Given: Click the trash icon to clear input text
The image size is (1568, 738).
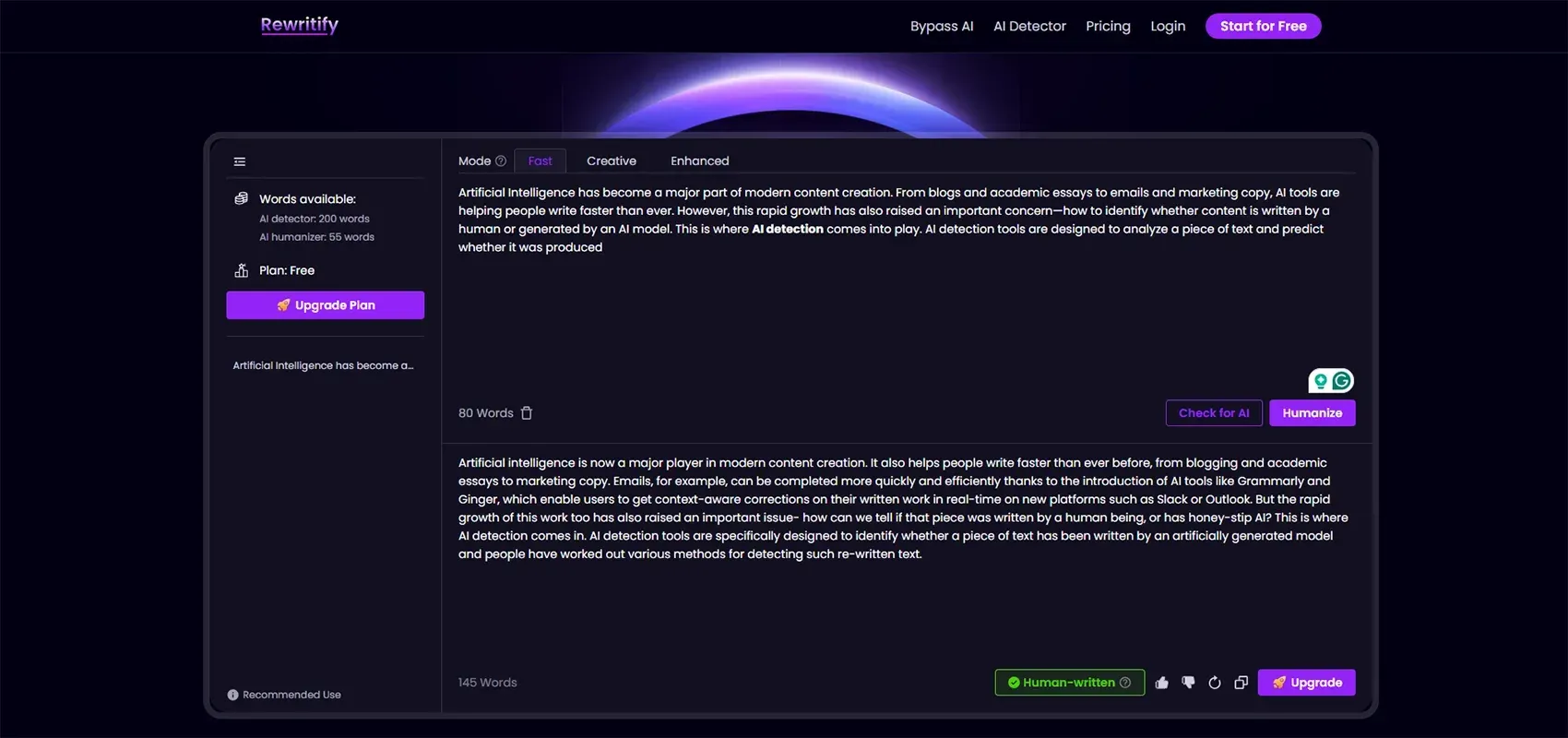Looking at the screenshot, I should pos(527,413).
